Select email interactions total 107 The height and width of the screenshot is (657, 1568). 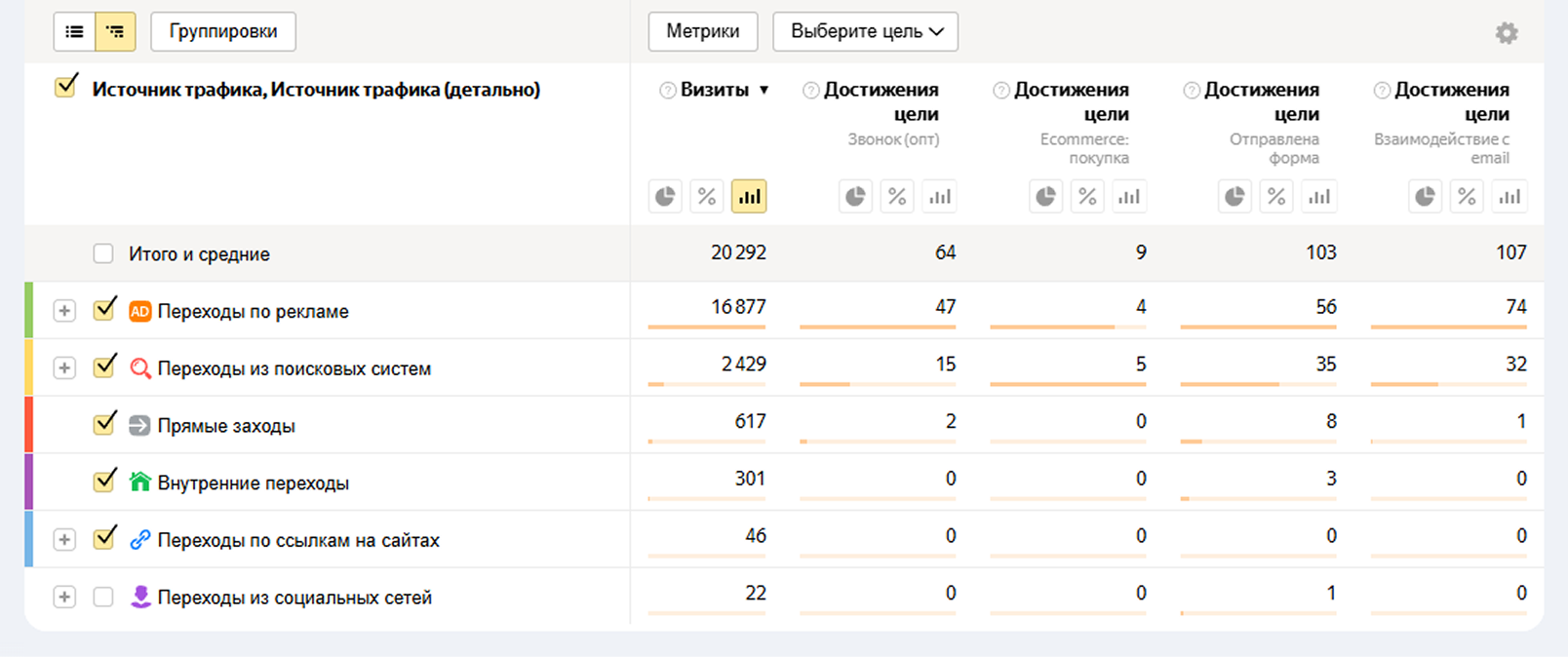[1511, 252]
